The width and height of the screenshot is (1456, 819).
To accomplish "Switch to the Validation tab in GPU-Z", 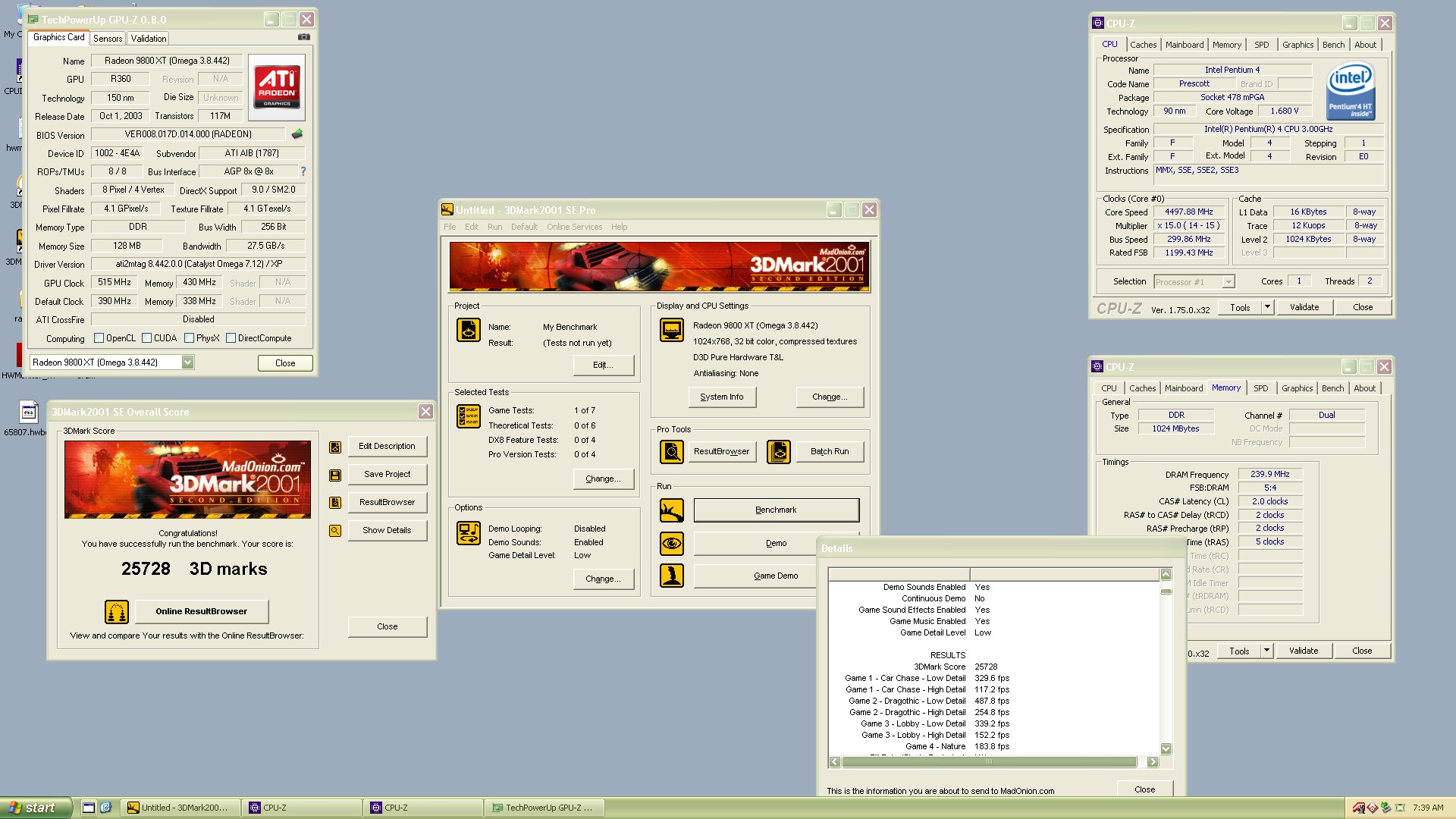I will point(149,39).
